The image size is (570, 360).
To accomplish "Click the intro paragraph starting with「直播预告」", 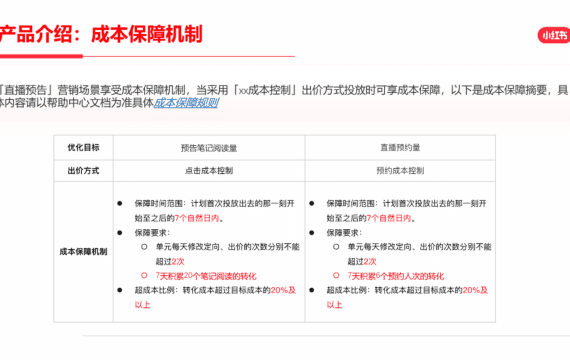I will (284, 96).
